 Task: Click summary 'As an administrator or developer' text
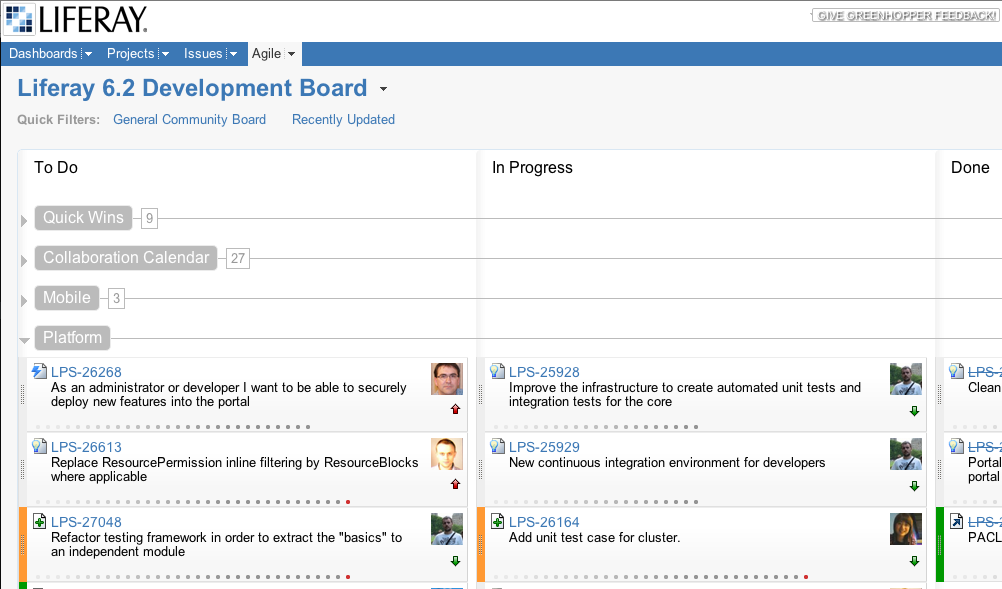tap(229, 394)
